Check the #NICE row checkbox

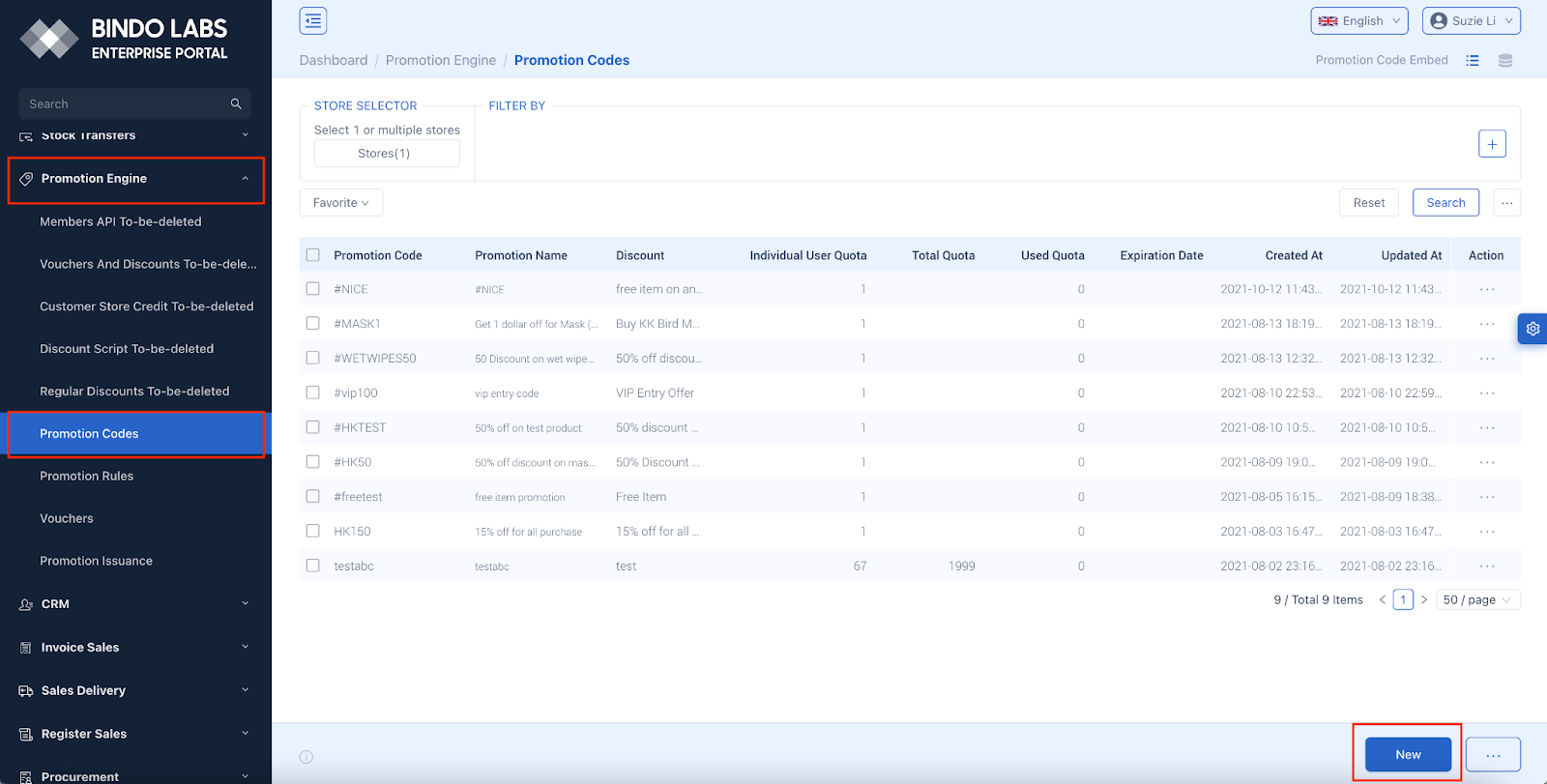(312, 288)
